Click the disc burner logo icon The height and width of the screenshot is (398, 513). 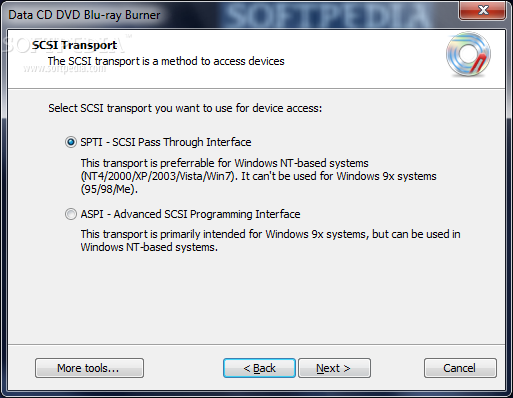[468, 54]
